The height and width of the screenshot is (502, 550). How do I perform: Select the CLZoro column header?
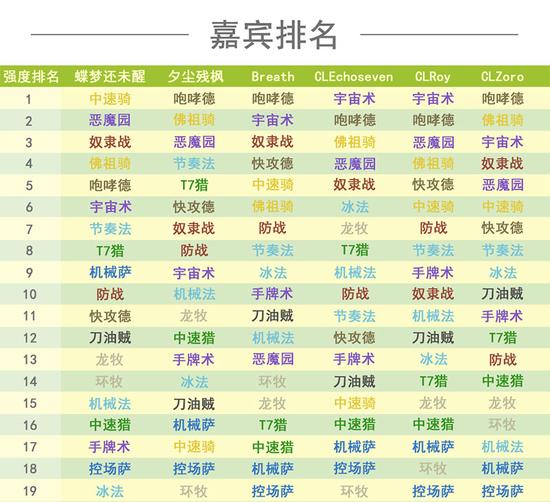coord(502,76)
